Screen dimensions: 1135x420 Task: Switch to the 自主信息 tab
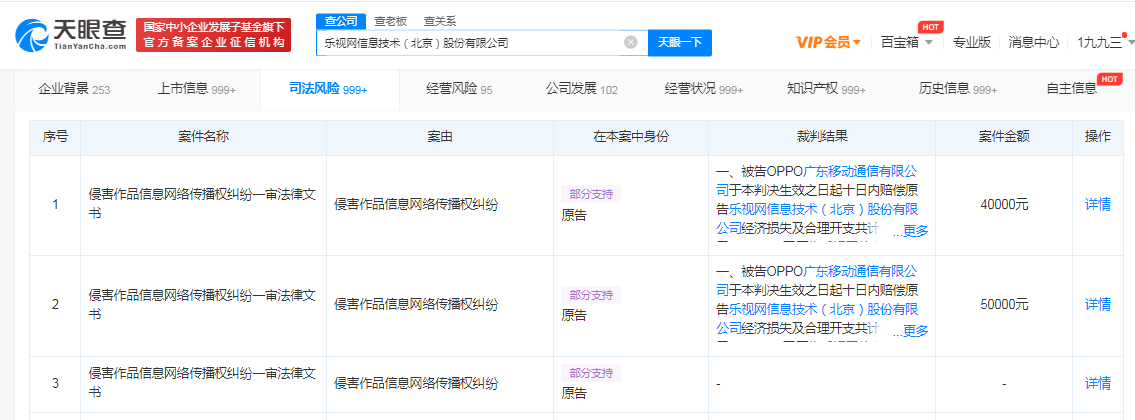[1071, 90]
